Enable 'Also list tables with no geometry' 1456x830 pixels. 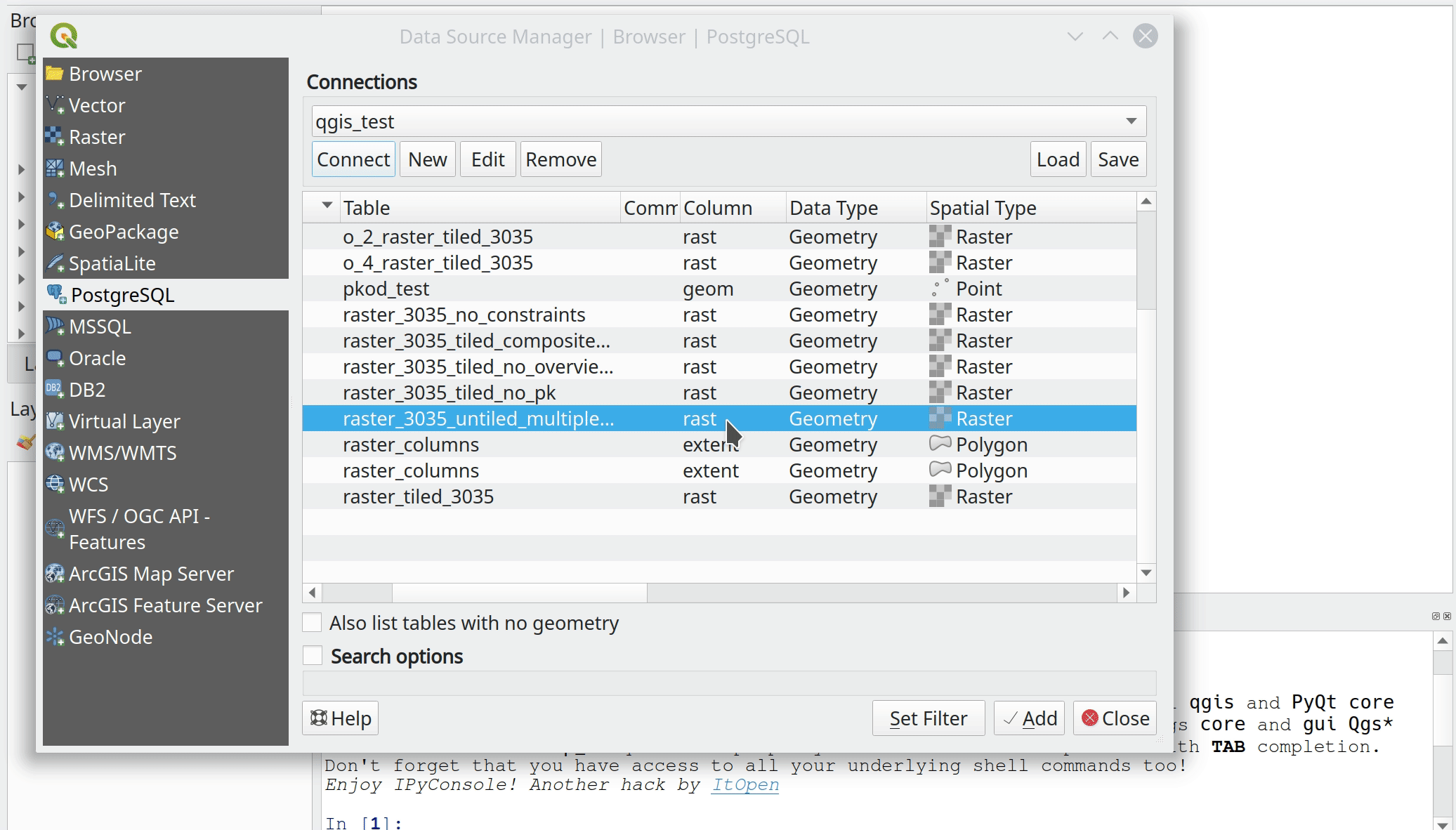pyautogui.click(x=312, y=622)
